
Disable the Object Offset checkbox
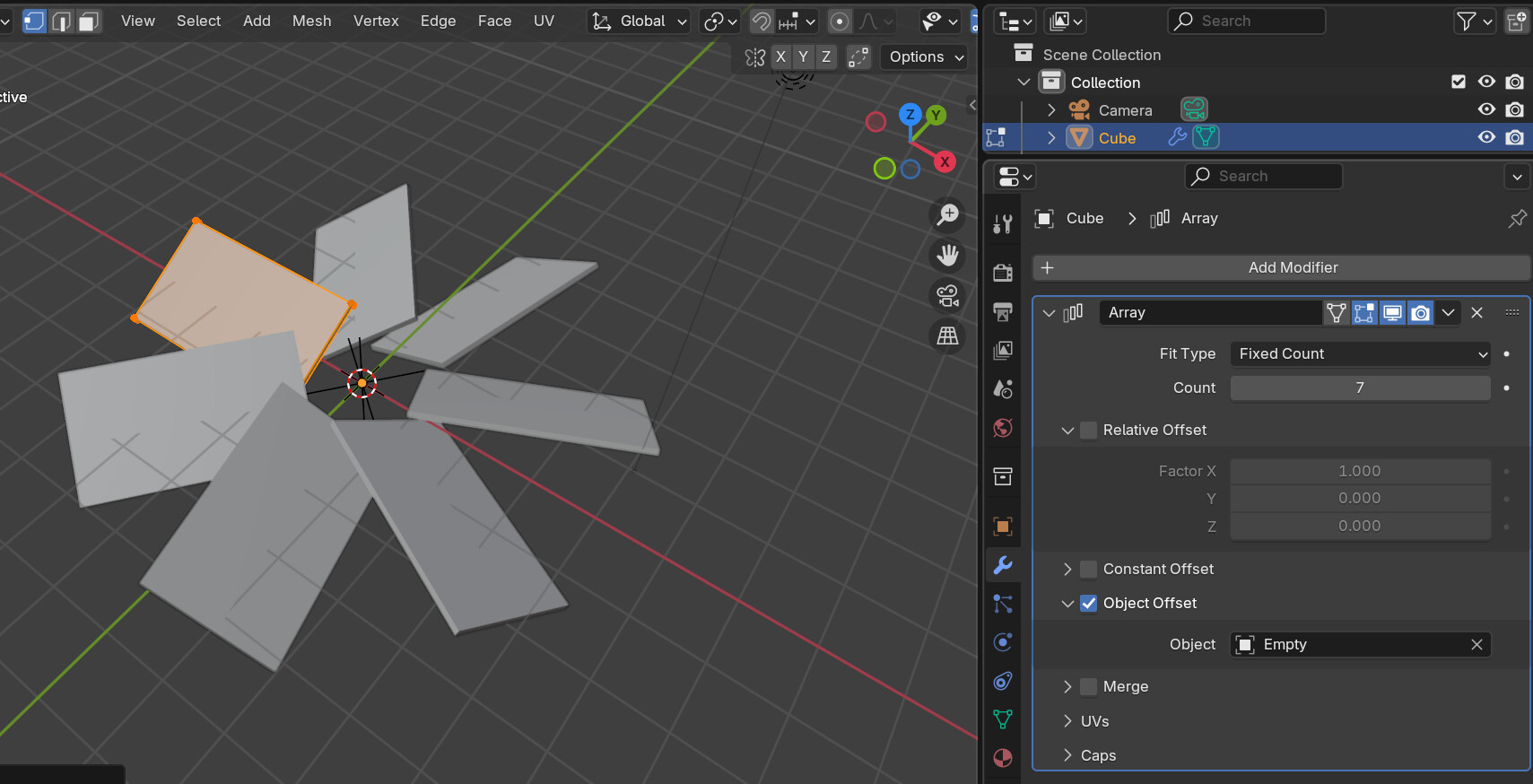(1088, 603)
